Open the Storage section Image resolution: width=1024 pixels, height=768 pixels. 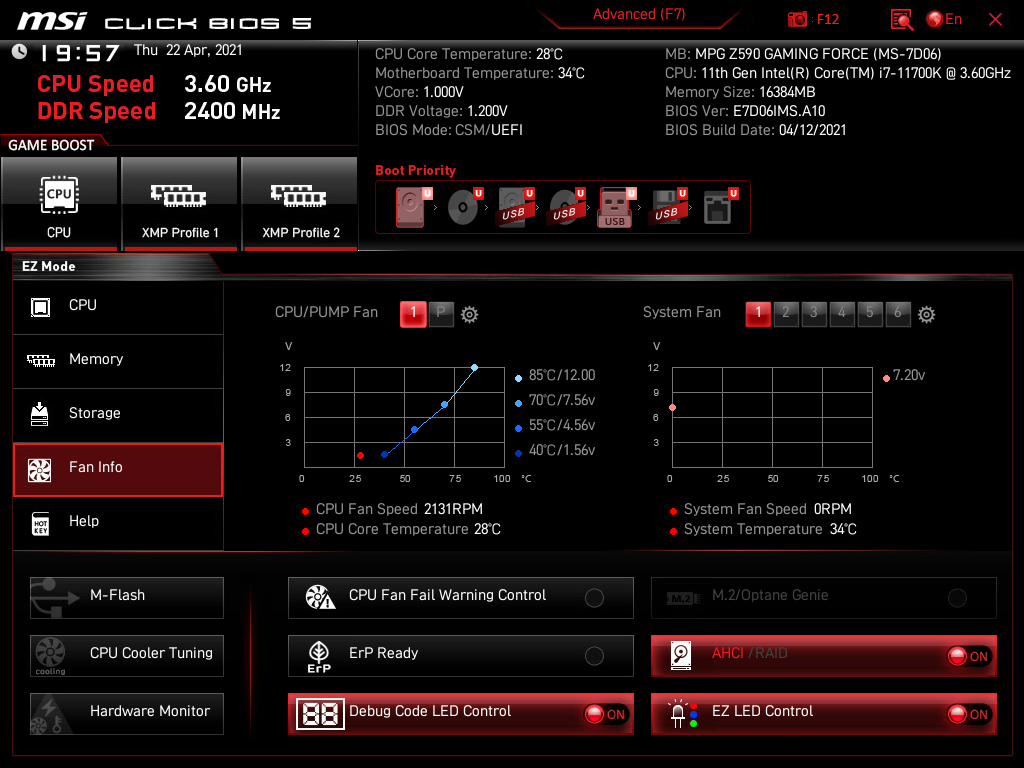pos(118,415)
